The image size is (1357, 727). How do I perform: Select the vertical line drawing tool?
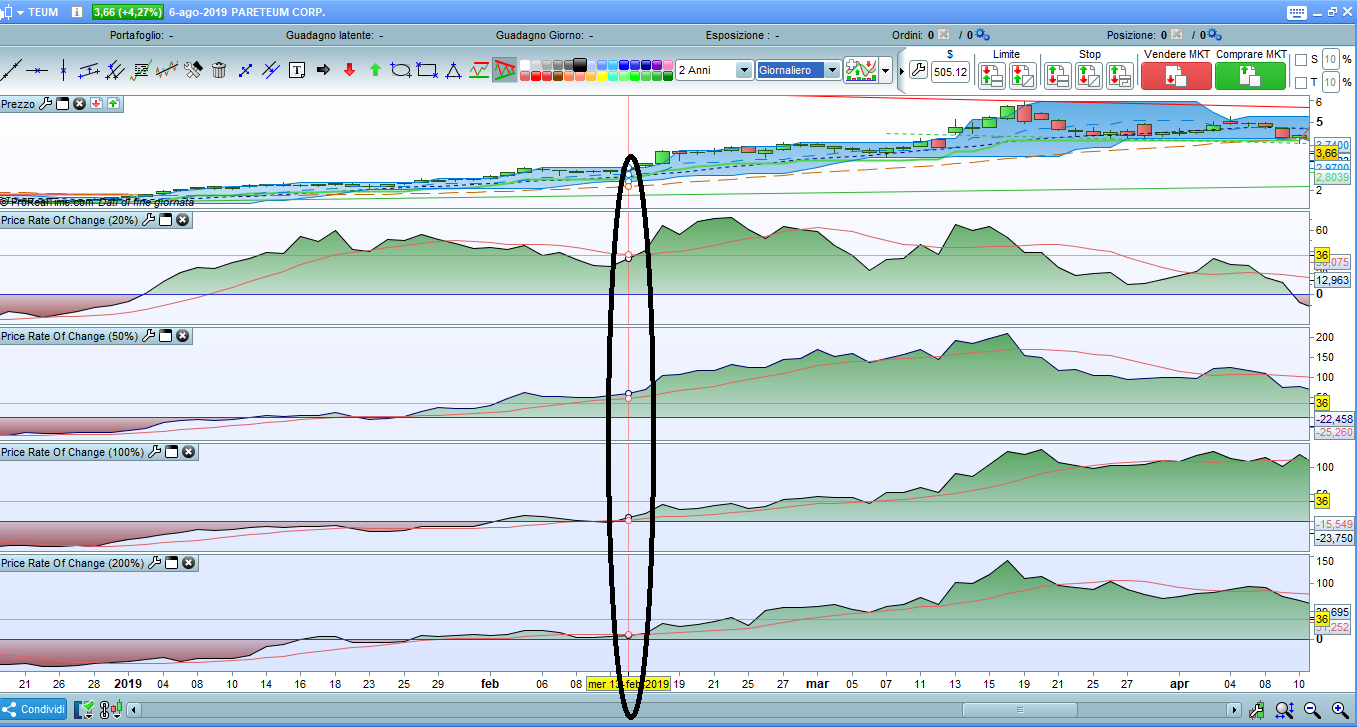63,70
